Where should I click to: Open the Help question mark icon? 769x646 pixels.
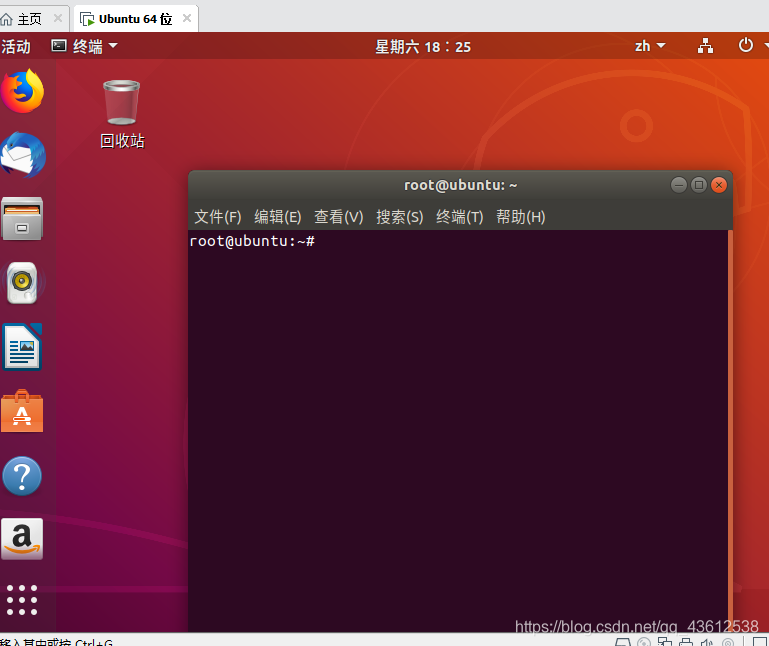(x=22, y=476)
